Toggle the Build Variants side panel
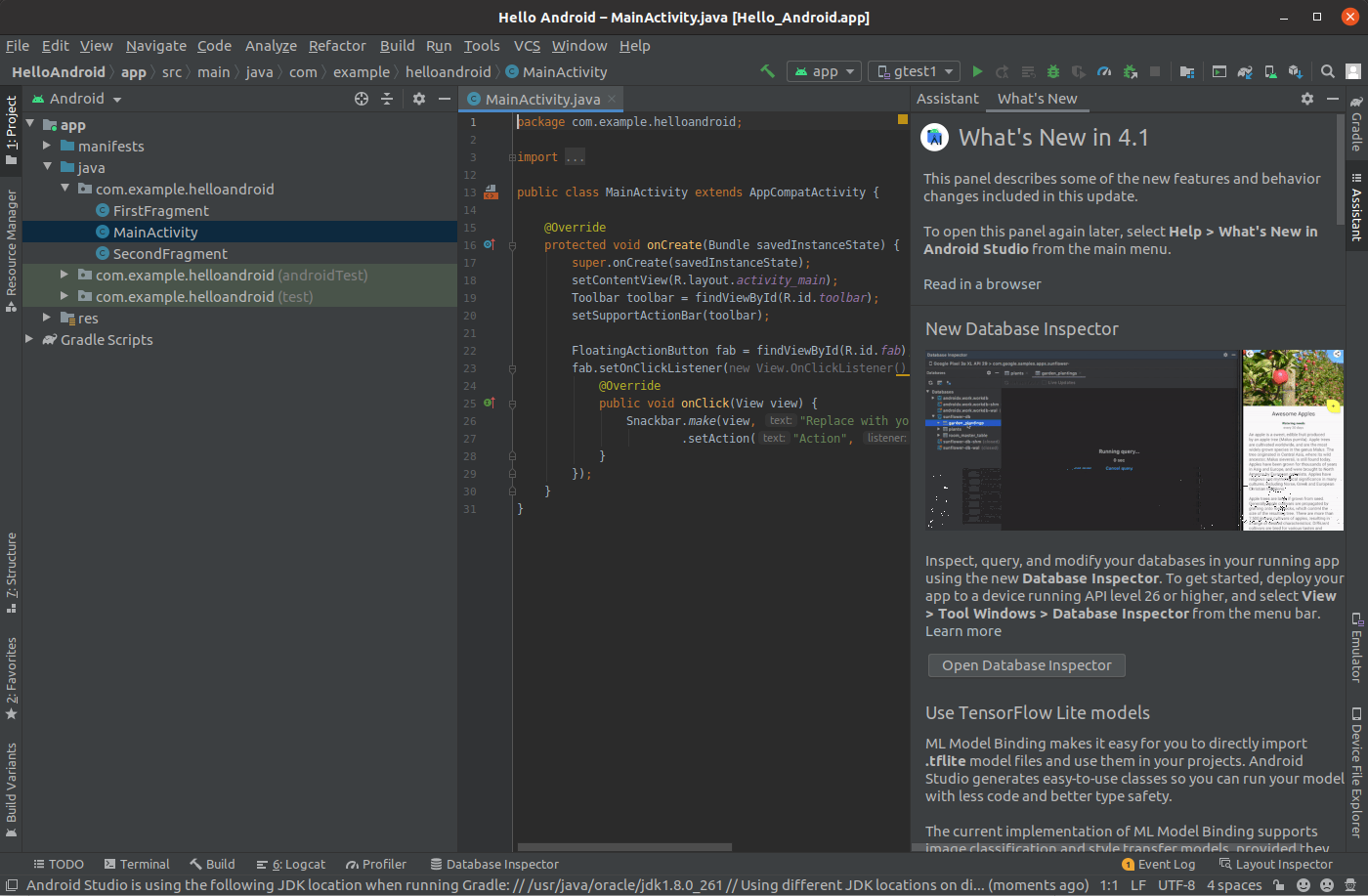The width and height of the screenshot is (1368, 896). 11,789
